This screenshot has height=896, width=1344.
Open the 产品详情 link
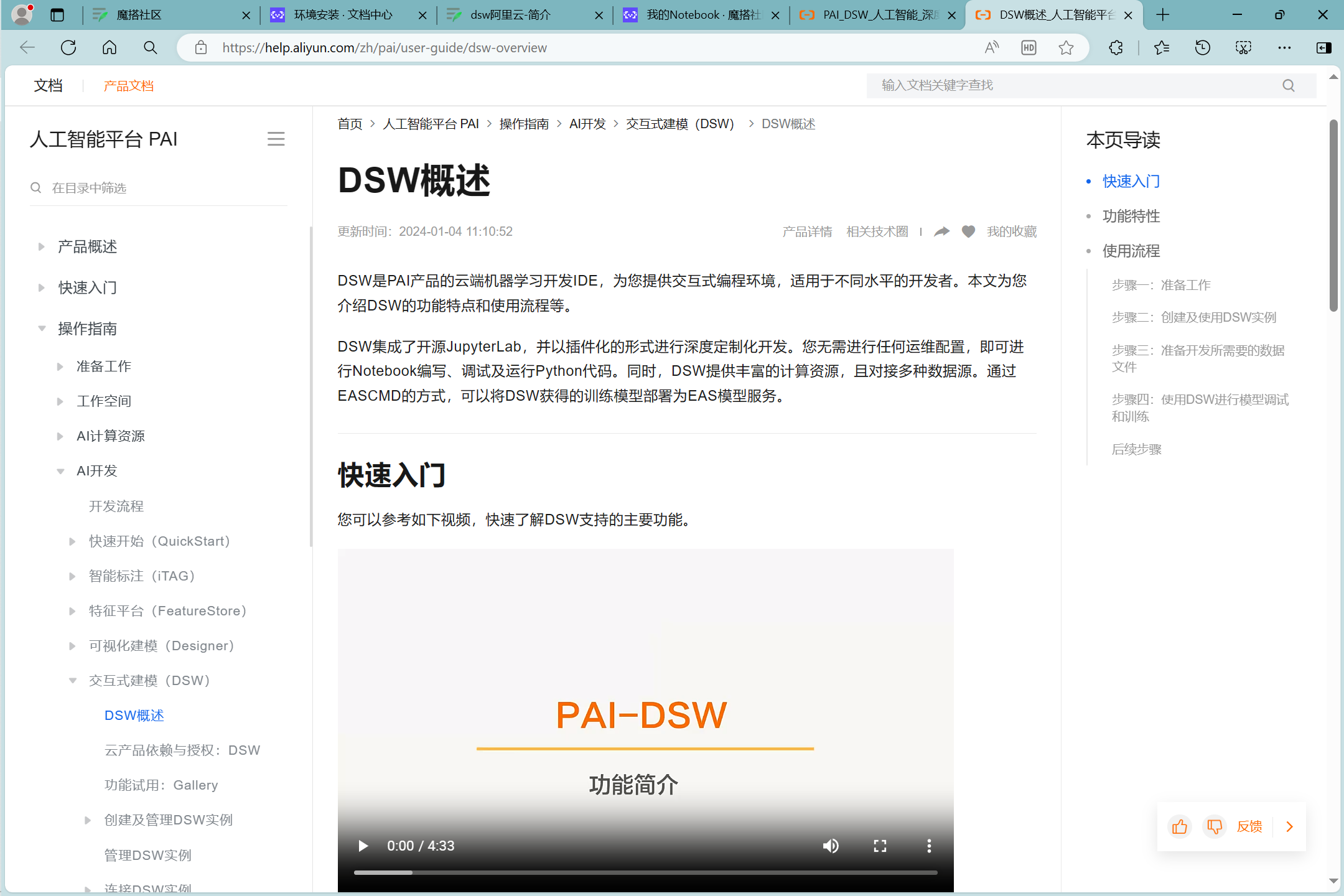coord(807,231)
